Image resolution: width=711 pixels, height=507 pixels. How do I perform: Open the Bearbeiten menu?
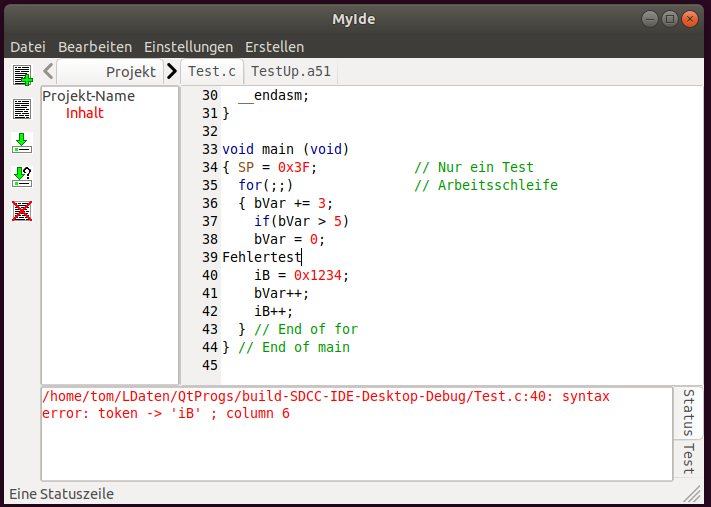point(95,47)
